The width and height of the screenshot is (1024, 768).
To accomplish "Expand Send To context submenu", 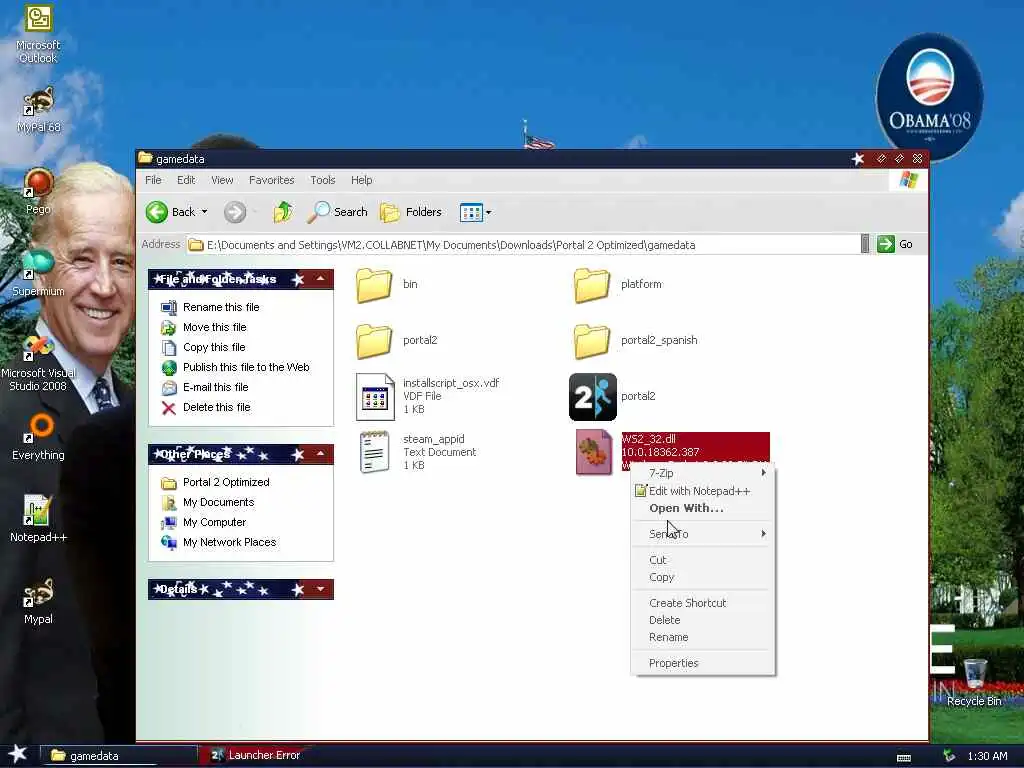I will coord(703,534).
